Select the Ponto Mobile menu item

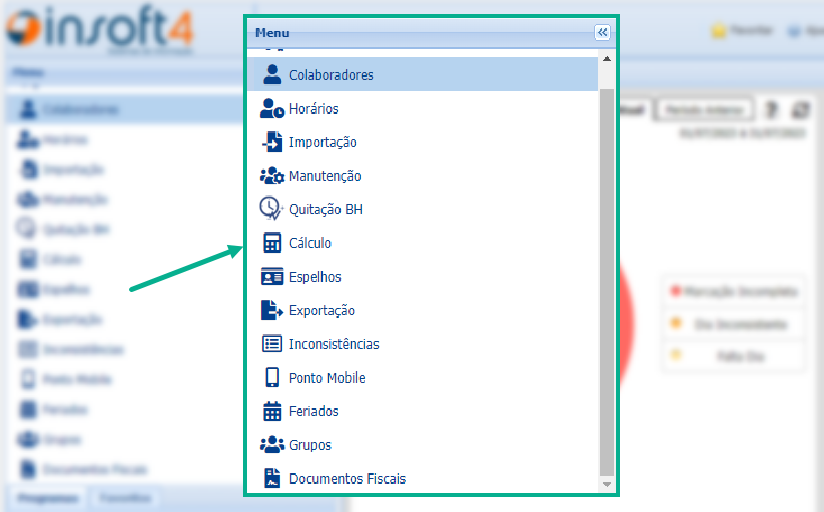(326, 378)
